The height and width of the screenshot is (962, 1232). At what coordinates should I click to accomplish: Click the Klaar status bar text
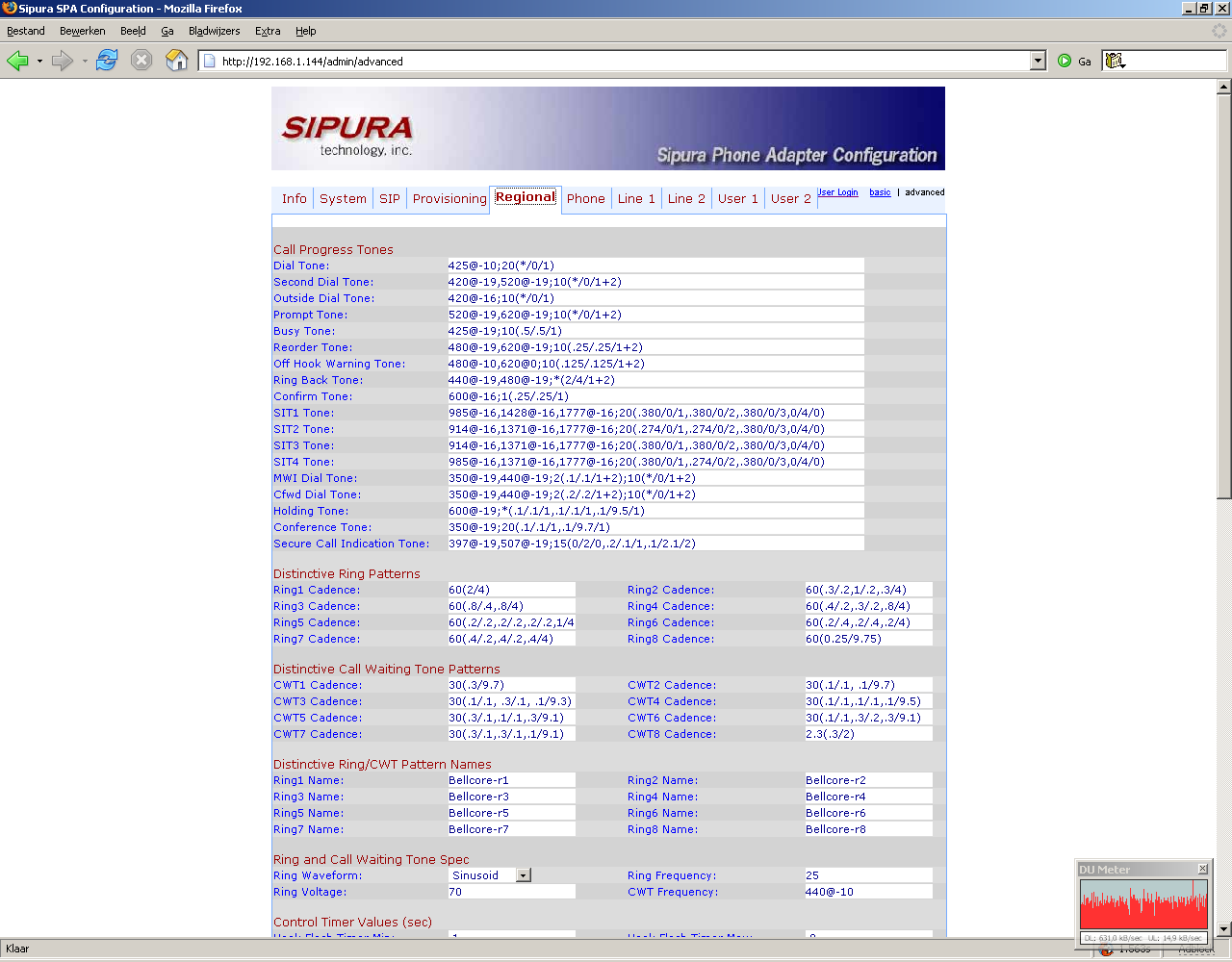click(17, 949)
